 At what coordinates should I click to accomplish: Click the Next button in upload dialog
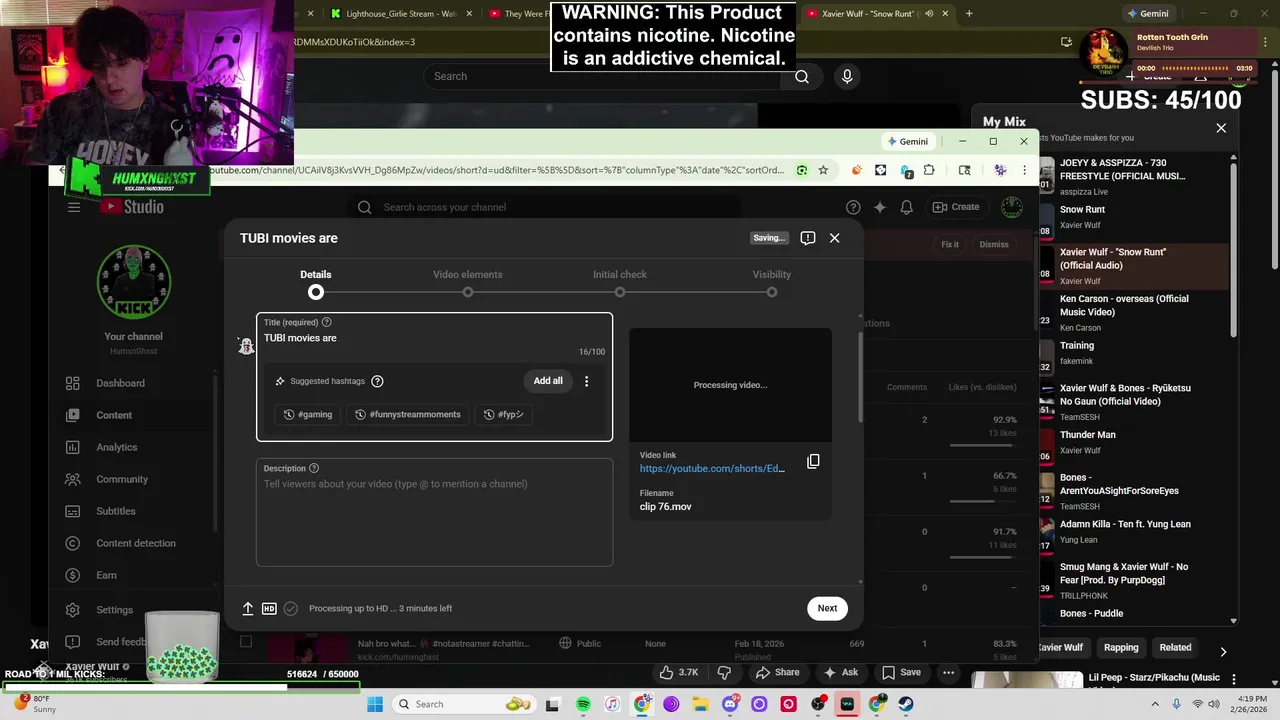[x=827, y=608]
